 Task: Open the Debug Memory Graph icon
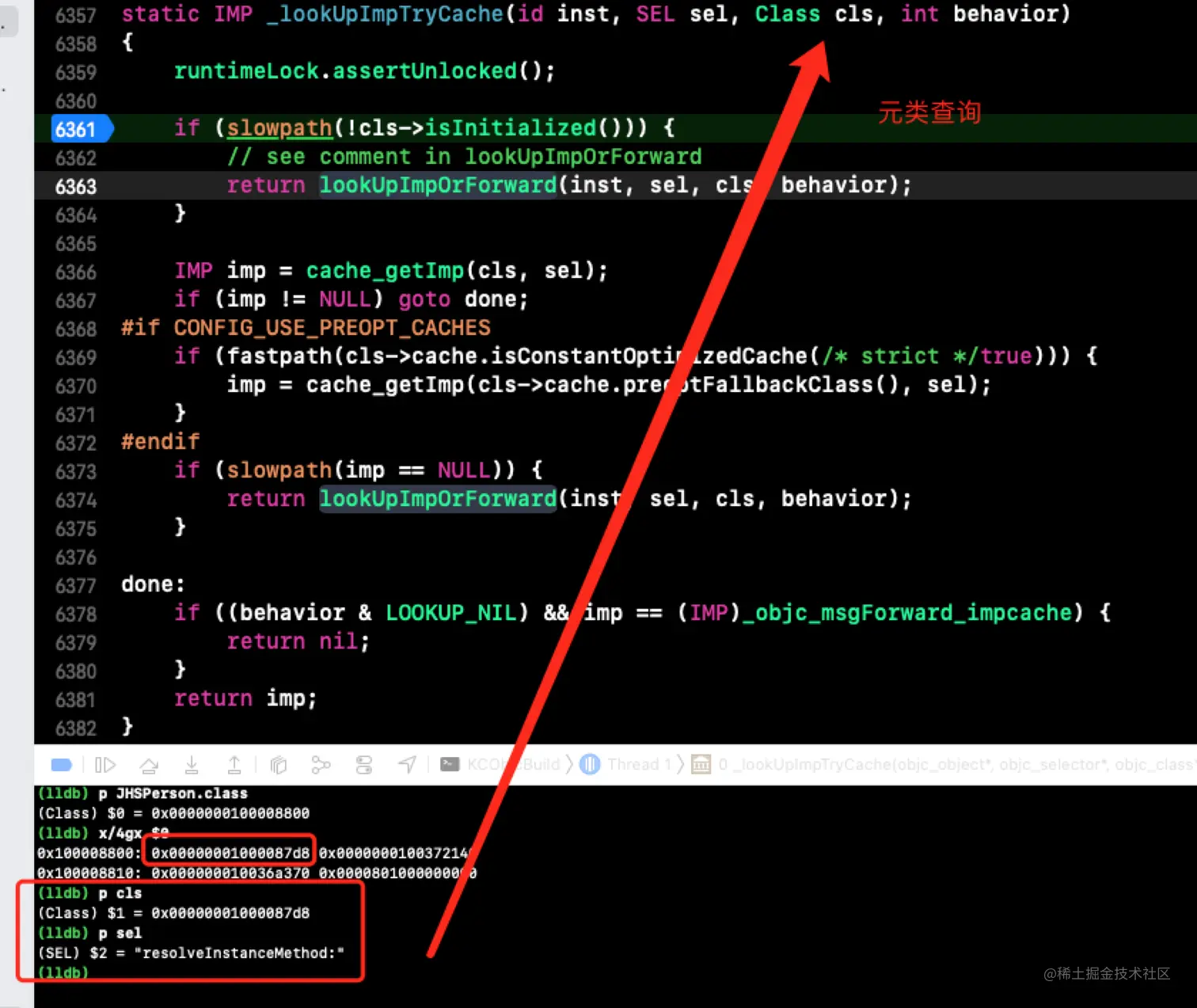pyautogui.click(x=321, y=764)
